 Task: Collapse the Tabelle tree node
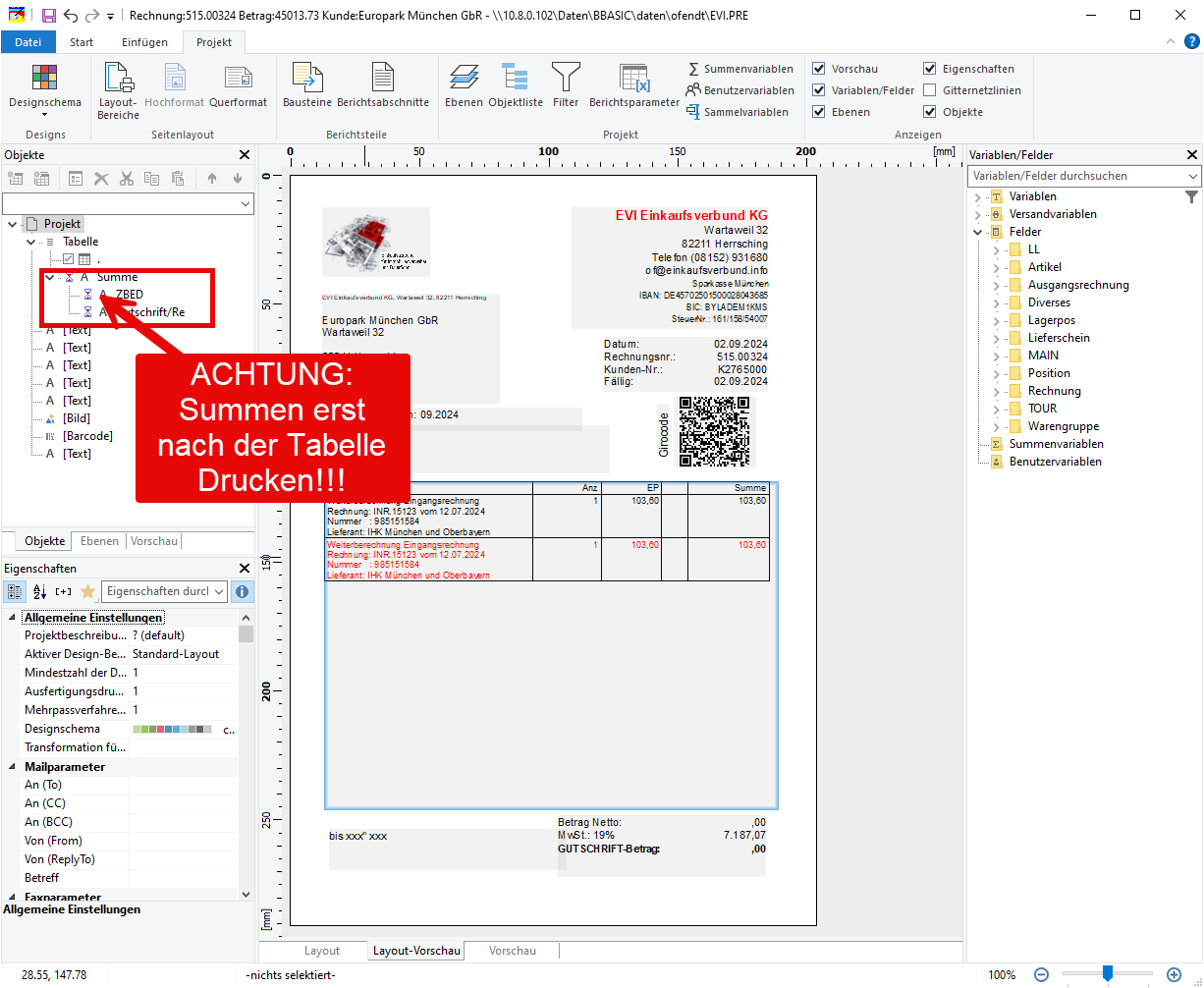point(31,242)
